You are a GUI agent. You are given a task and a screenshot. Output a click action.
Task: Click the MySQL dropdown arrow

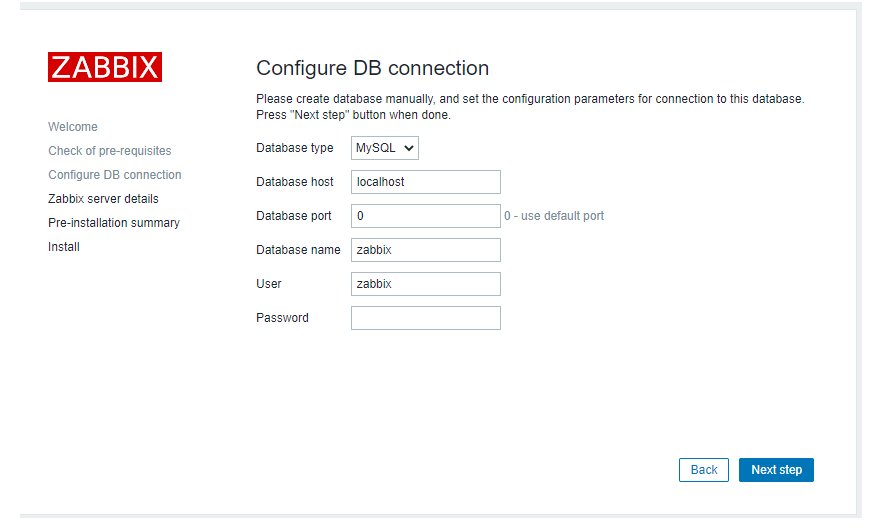click(x=409, y=148)
